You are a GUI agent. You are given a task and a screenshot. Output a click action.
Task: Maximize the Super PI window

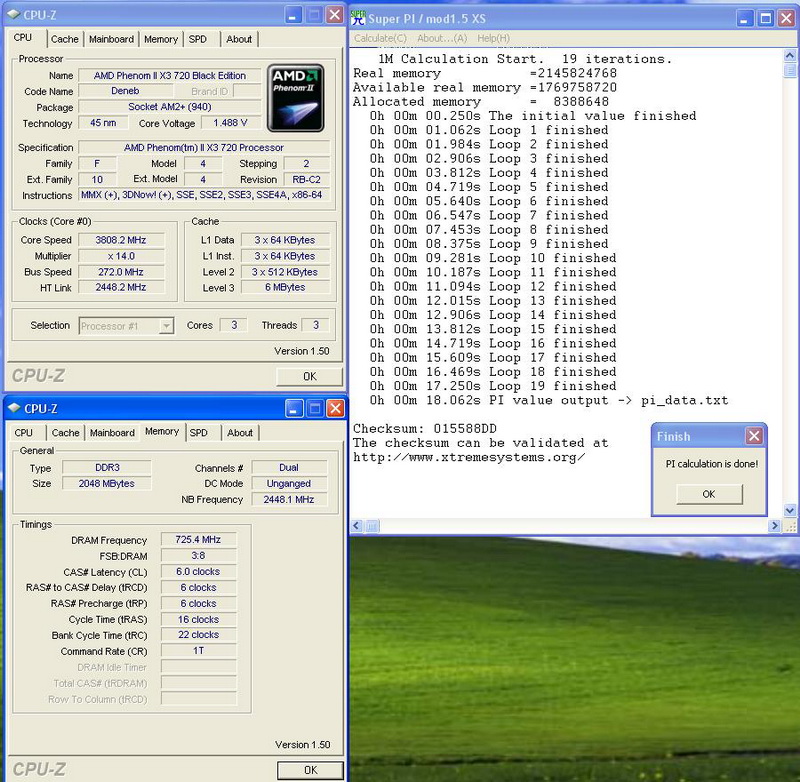coord(765,19)
